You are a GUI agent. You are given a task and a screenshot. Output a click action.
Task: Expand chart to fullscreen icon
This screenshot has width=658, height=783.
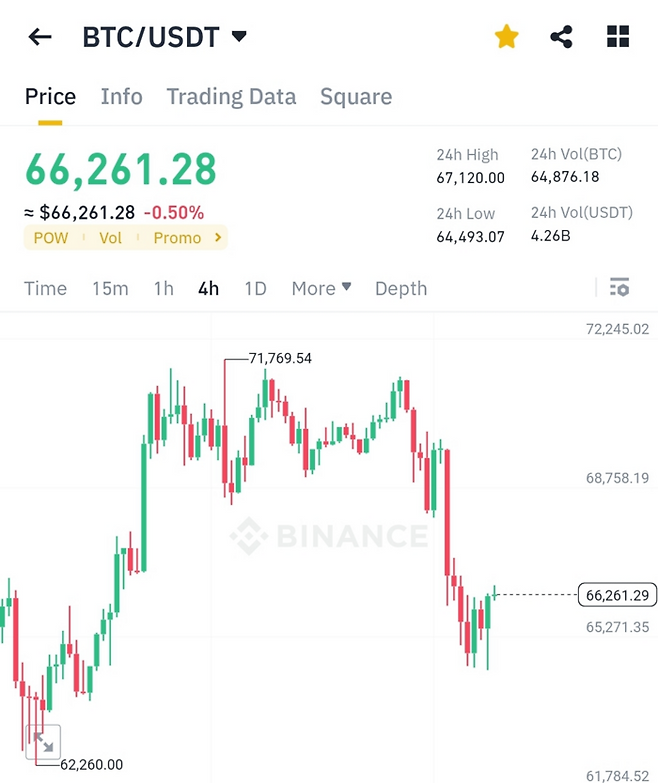click(43, 741)
